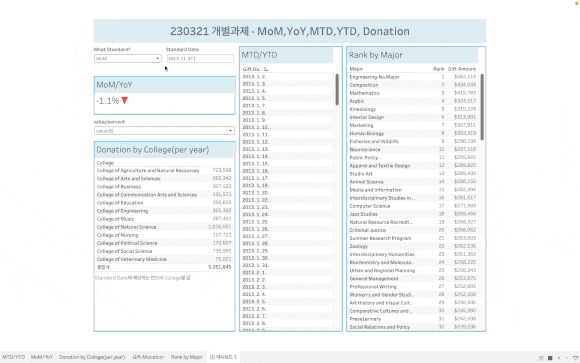Select the College of Business row
Image resolution: width=580 pixels, height=363 pixels.
[164, 187]
